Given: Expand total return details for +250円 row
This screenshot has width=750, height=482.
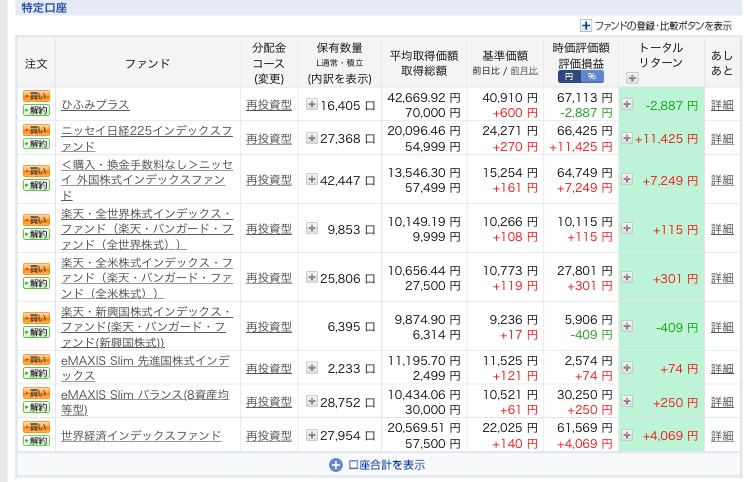Looking at the screenshot, I should pos(627,401).
